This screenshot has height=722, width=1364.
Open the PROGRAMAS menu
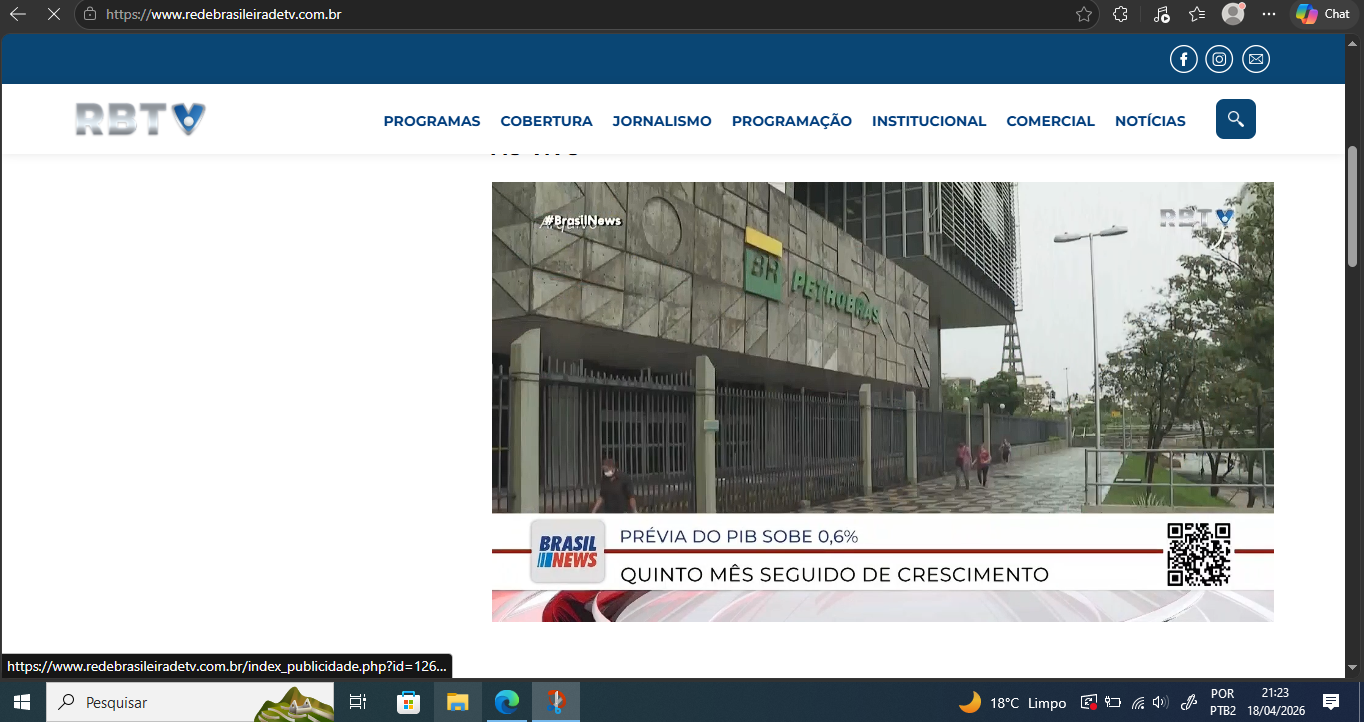coord(432,121)
